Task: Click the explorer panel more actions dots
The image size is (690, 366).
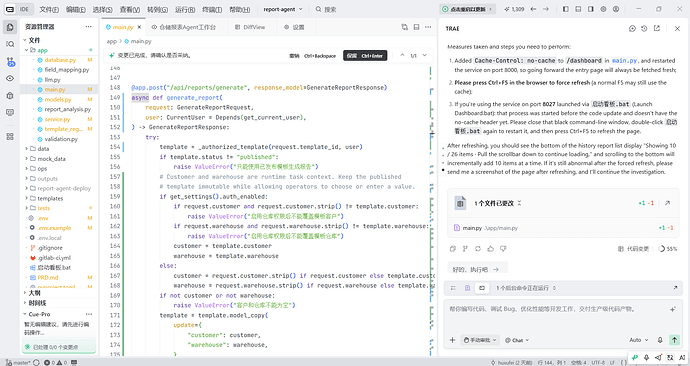Action: tap(88, 27)
